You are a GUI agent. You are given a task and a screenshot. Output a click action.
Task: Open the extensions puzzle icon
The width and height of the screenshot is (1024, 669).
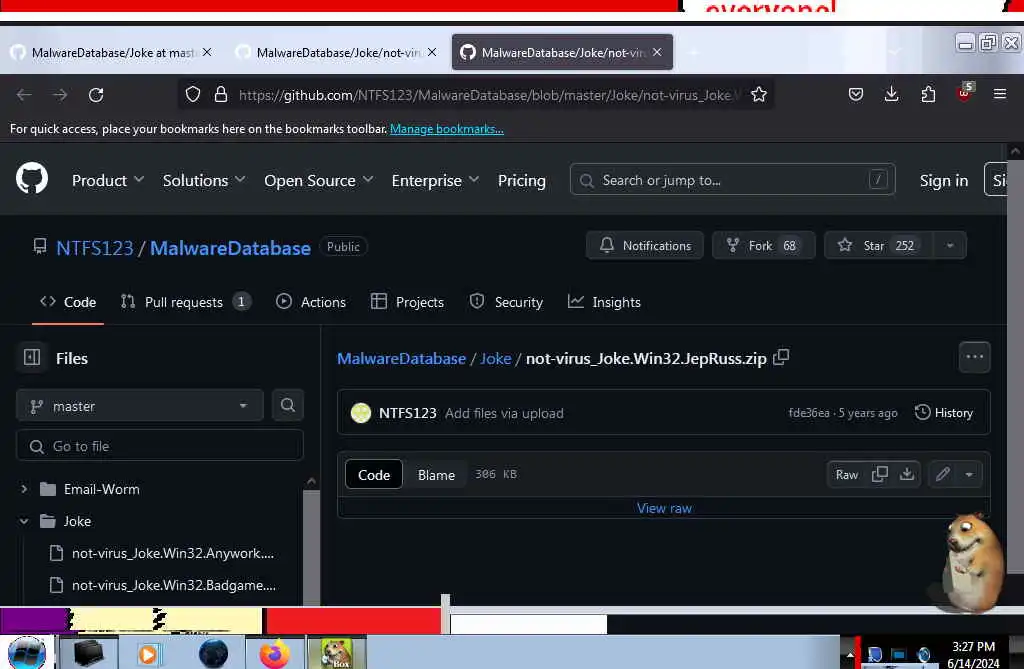pyautogui.click(x=928, y=95)
